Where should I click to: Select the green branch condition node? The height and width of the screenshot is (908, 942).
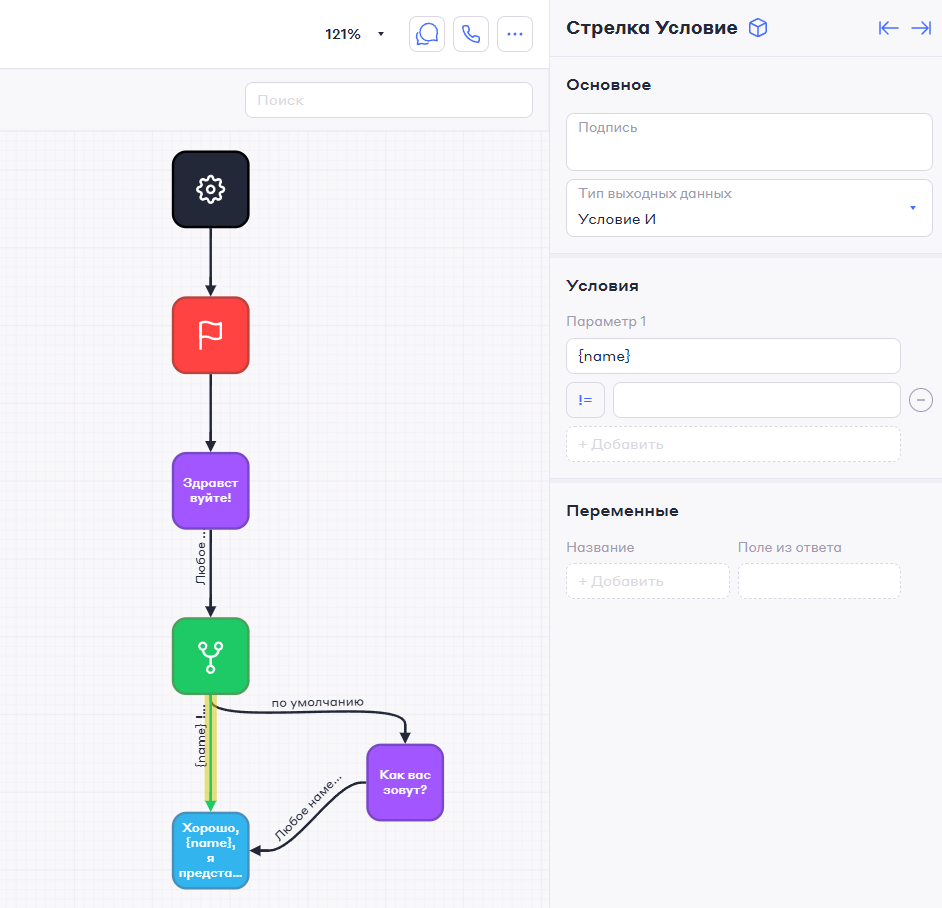click(x=210, y=656)
